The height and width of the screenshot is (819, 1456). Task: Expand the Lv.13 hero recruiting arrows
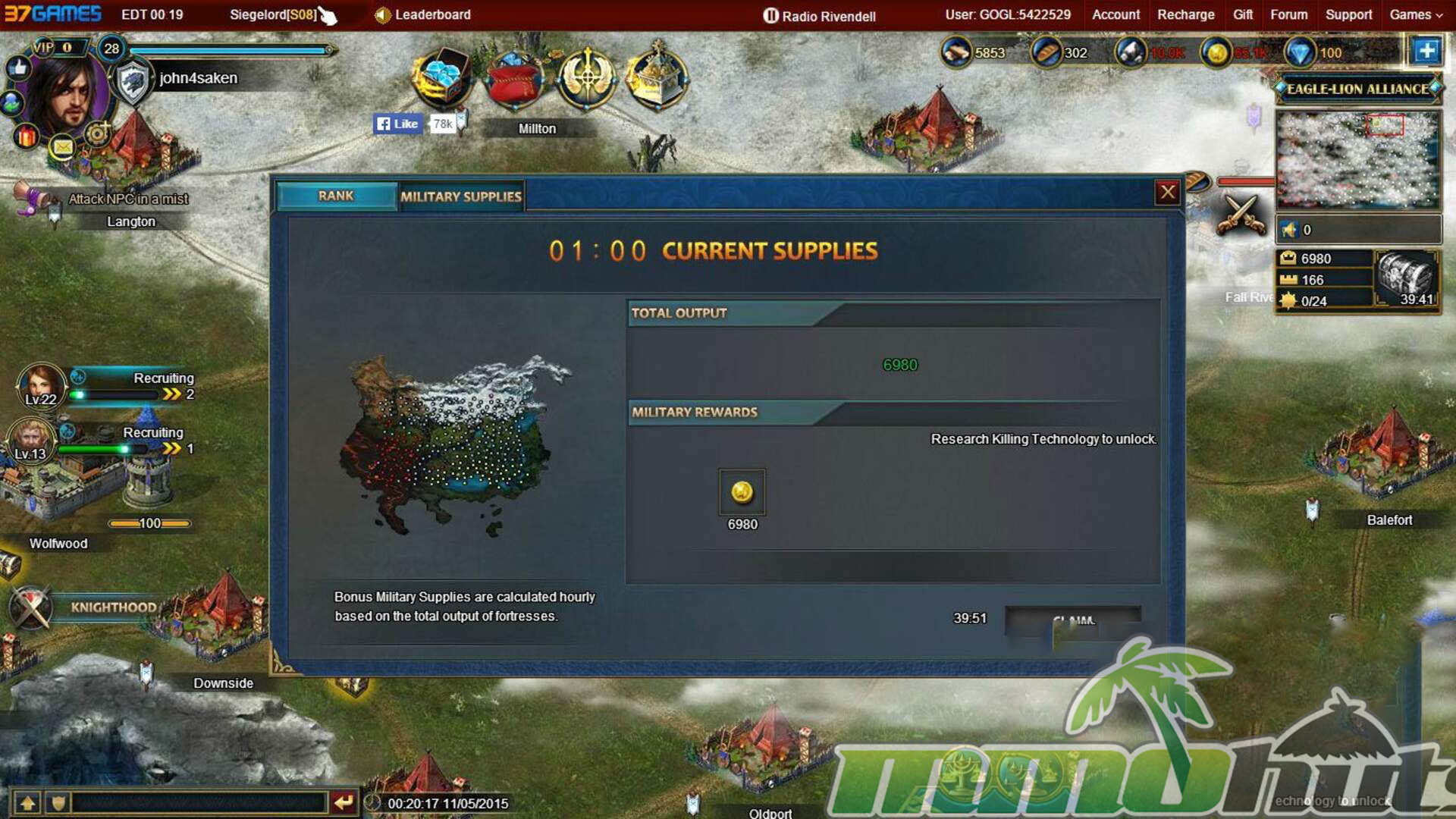[172, 449]
